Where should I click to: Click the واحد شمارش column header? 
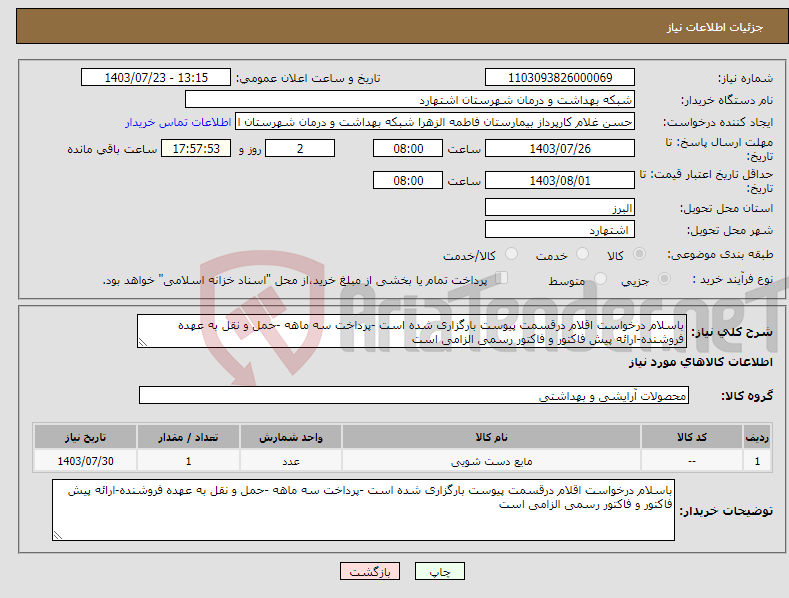[291, 437]
